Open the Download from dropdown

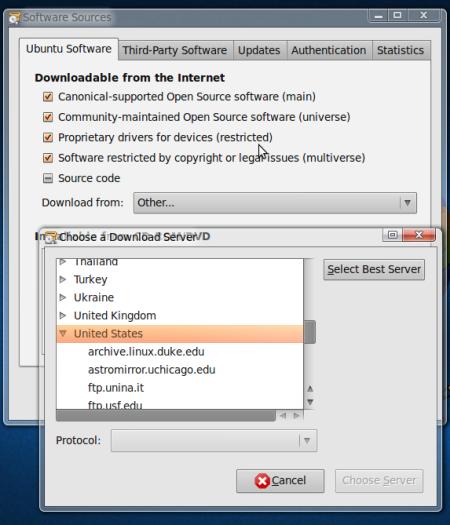[x=275, y=203]
